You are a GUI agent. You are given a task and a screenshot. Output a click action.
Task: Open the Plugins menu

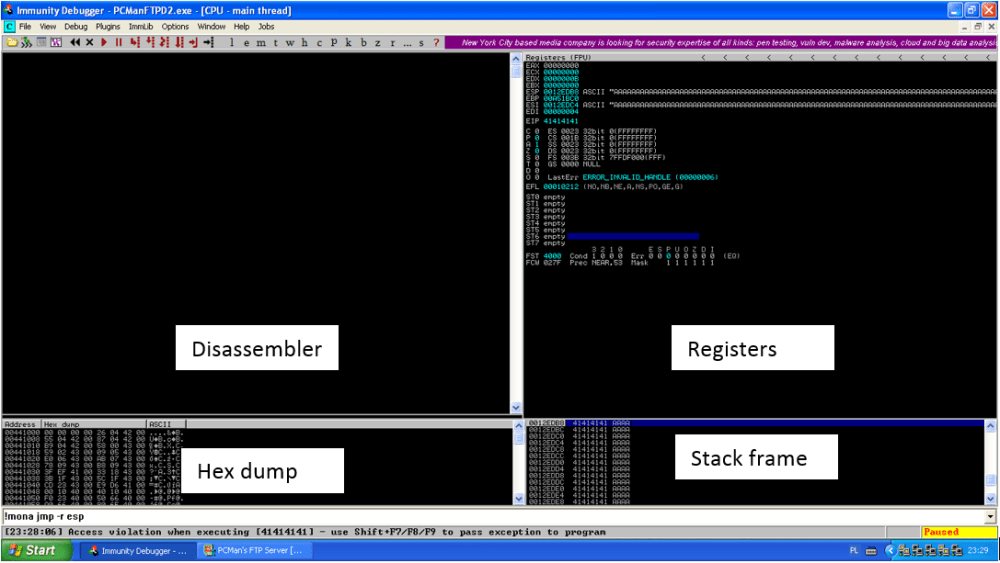coord(108,27)
